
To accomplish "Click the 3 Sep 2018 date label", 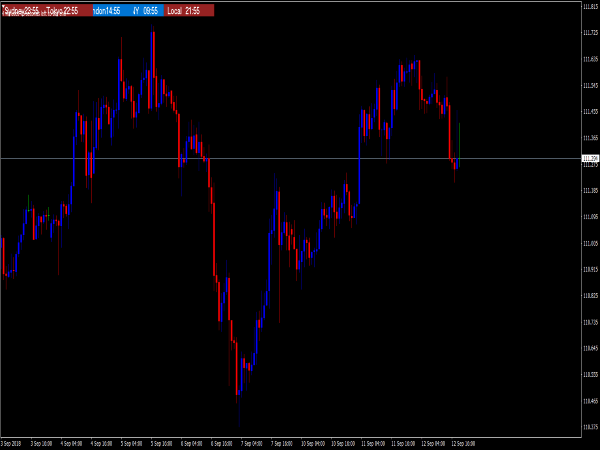I will point(11,443).
